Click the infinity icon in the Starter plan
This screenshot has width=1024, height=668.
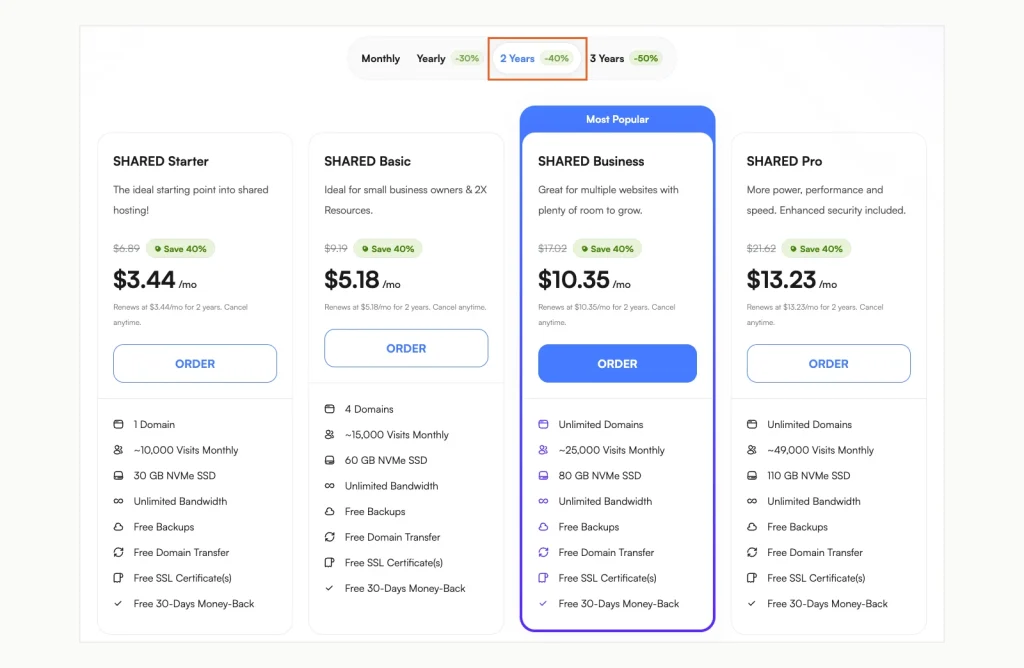(x=118, y=501)
